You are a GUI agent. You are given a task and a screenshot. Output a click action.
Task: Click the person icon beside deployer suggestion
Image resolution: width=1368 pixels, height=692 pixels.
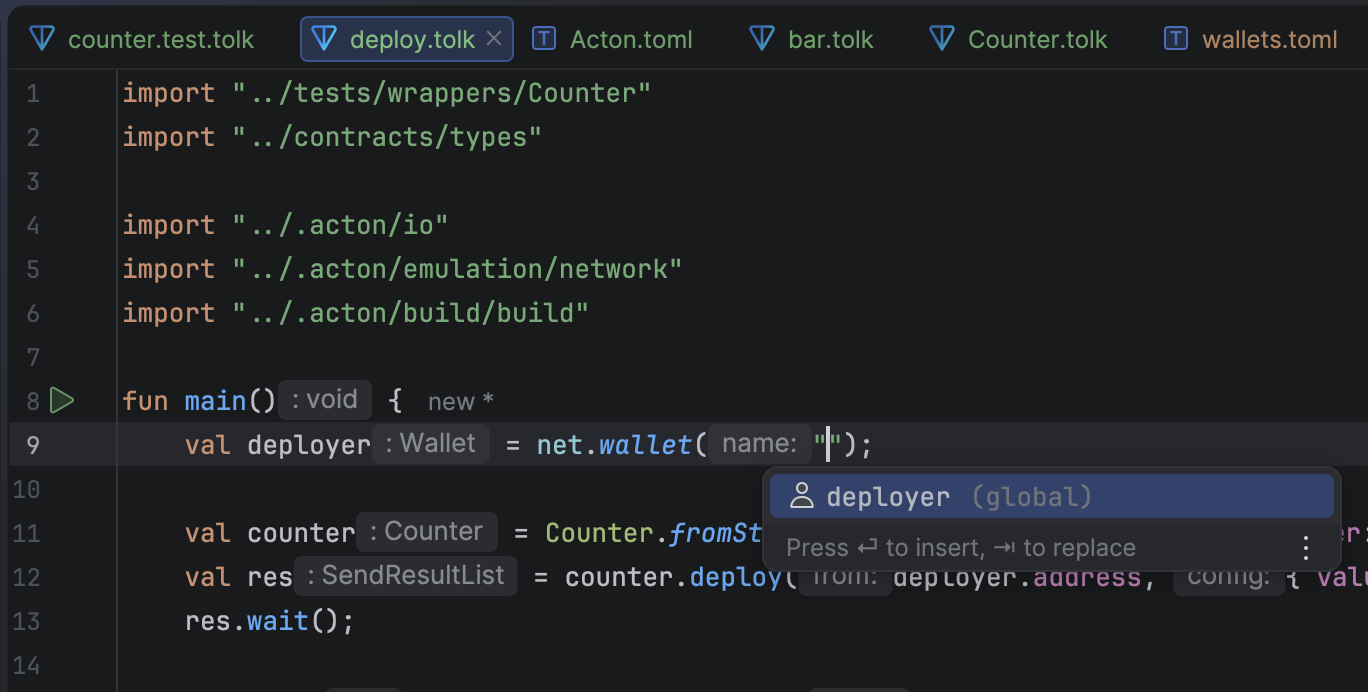[801, 496]
